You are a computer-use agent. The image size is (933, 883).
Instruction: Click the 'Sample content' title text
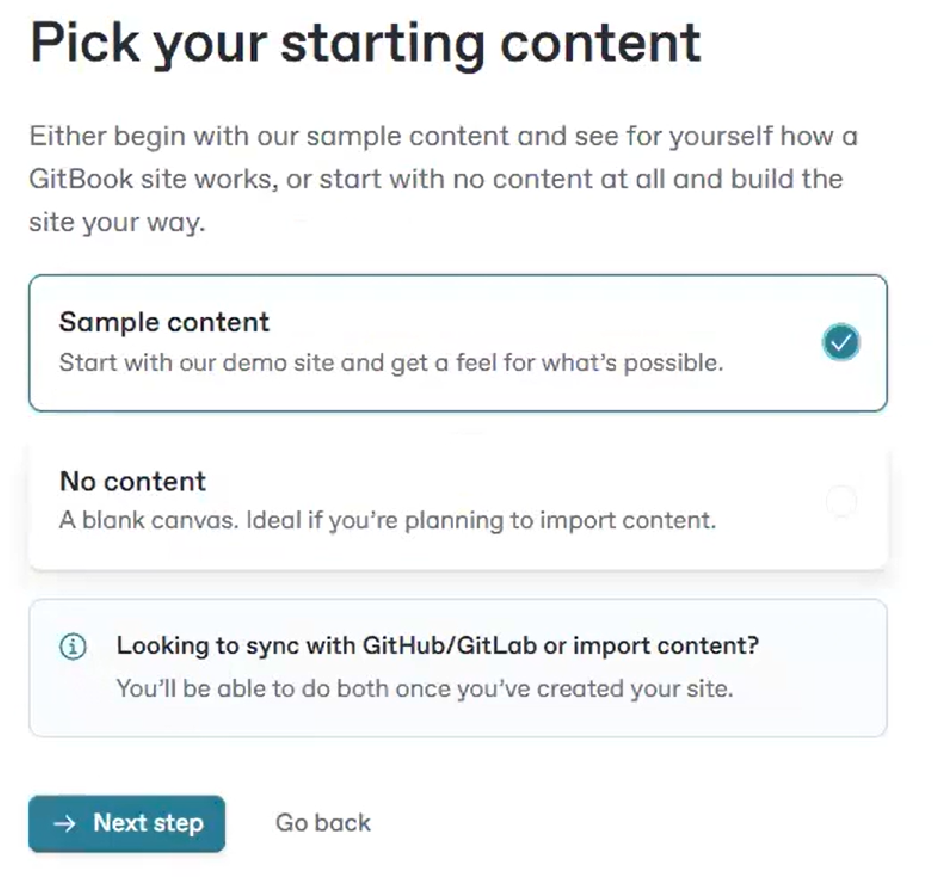point(164,322)
